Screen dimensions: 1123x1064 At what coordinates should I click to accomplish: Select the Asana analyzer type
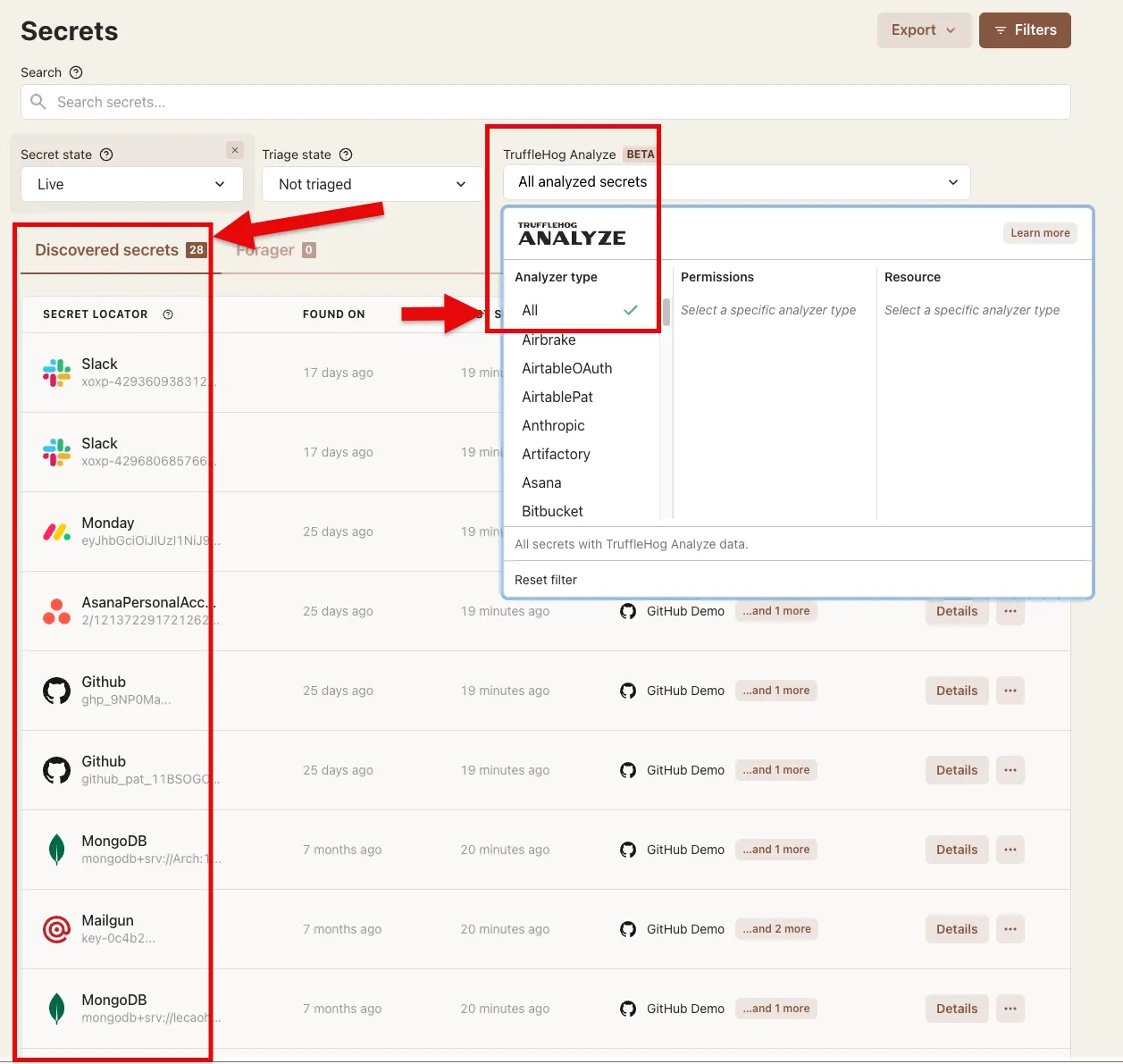[x=541, y=482]
